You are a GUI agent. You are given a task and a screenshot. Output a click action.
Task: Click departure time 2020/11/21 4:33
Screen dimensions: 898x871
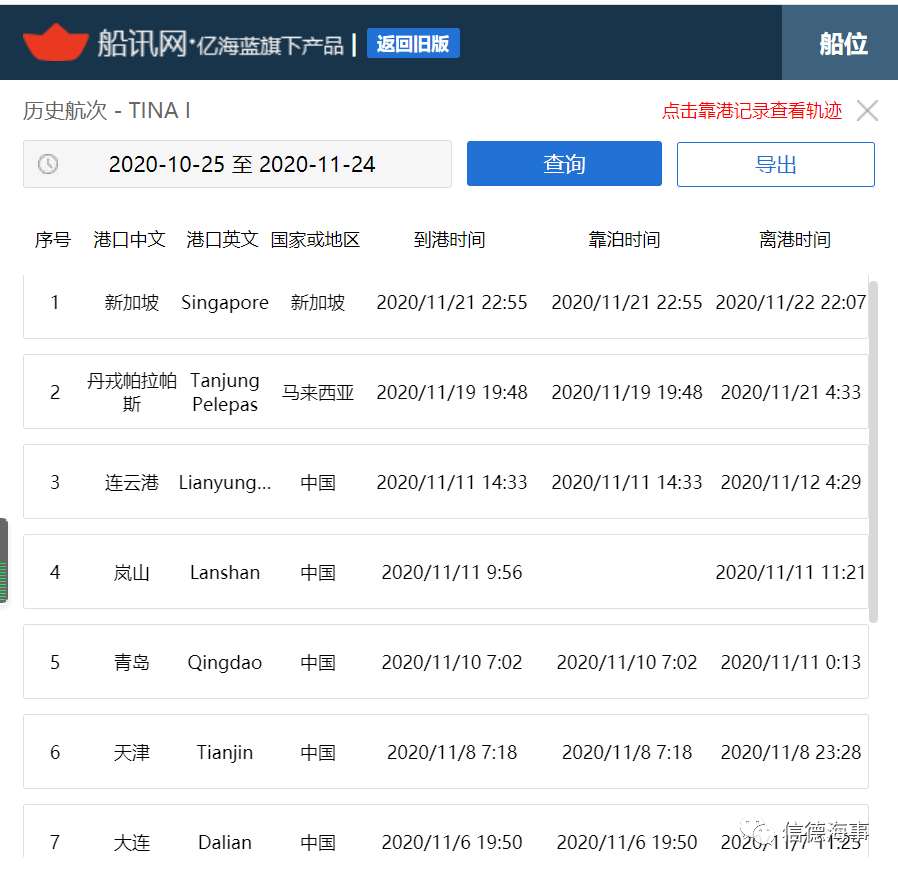[791, 392]
